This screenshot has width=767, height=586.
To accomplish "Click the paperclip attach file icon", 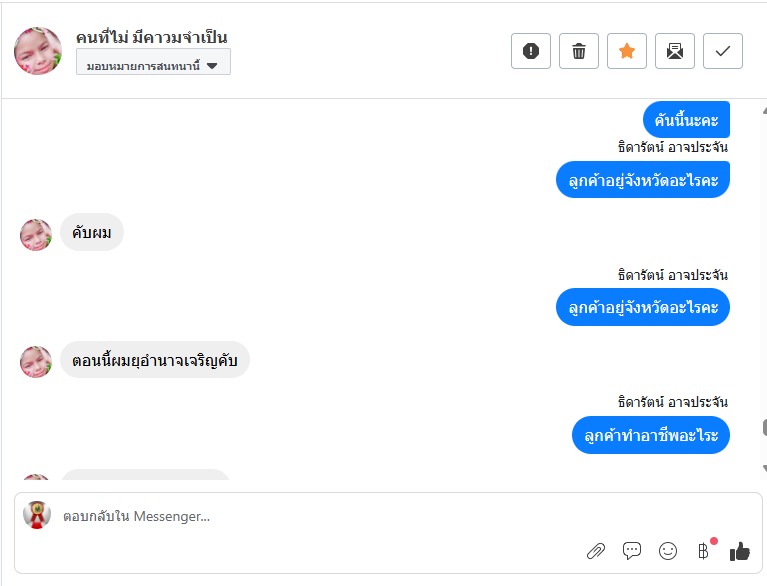I will [596, 550].
